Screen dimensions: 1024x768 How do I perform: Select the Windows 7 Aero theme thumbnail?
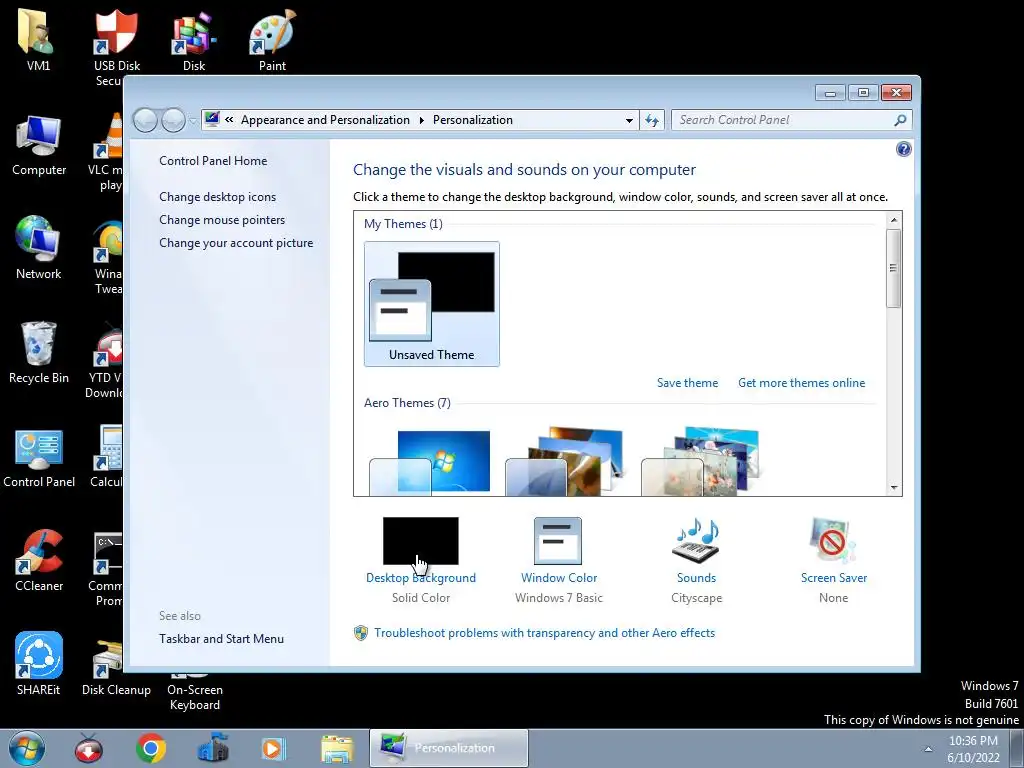click(x=430, y=462)
